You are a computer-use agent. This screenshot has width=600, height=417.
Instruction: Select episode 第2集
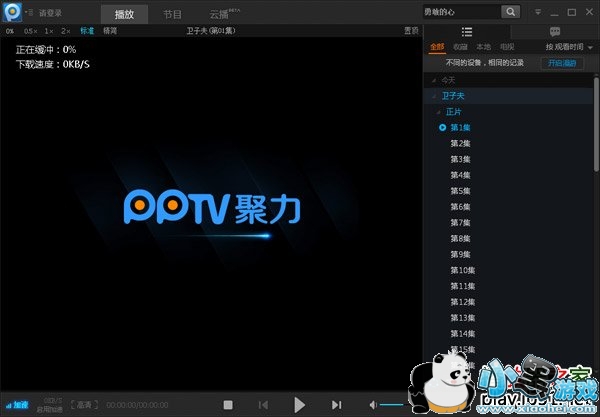[x=460, y=143]
